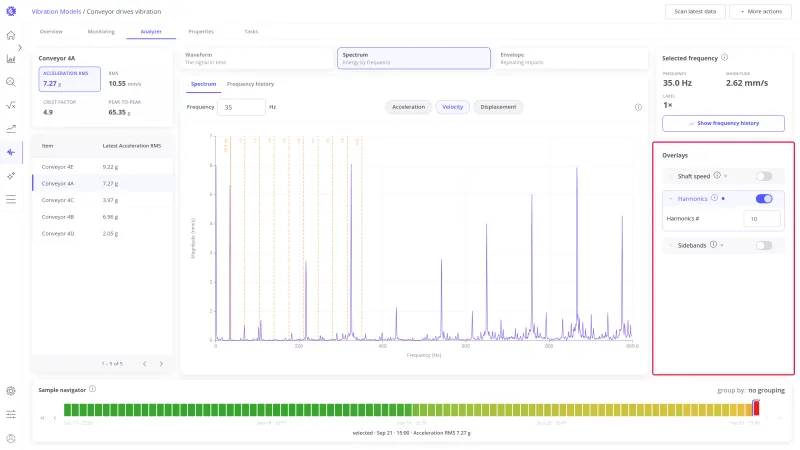Image resolution: width=800 pixels, height=450 pixels.
Task: Open the square root formula icon in the sidebar
Action: pyautogui.click(x=11, y=106)
